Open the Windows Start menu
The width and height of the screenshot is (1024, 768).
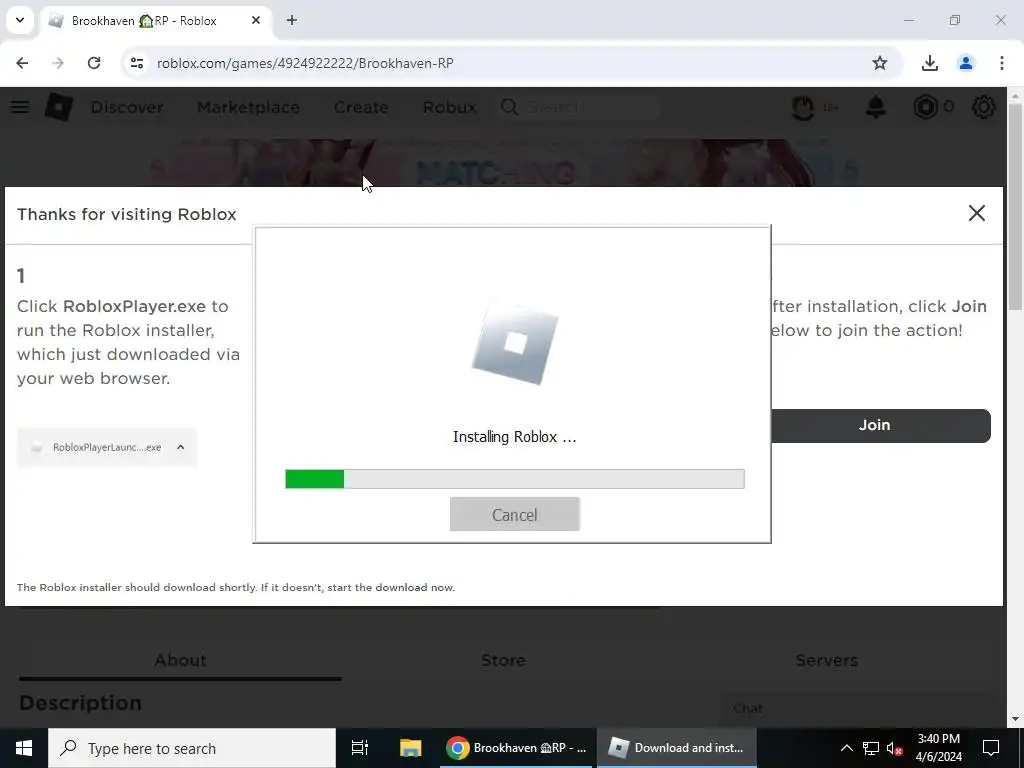pos(24,748)
